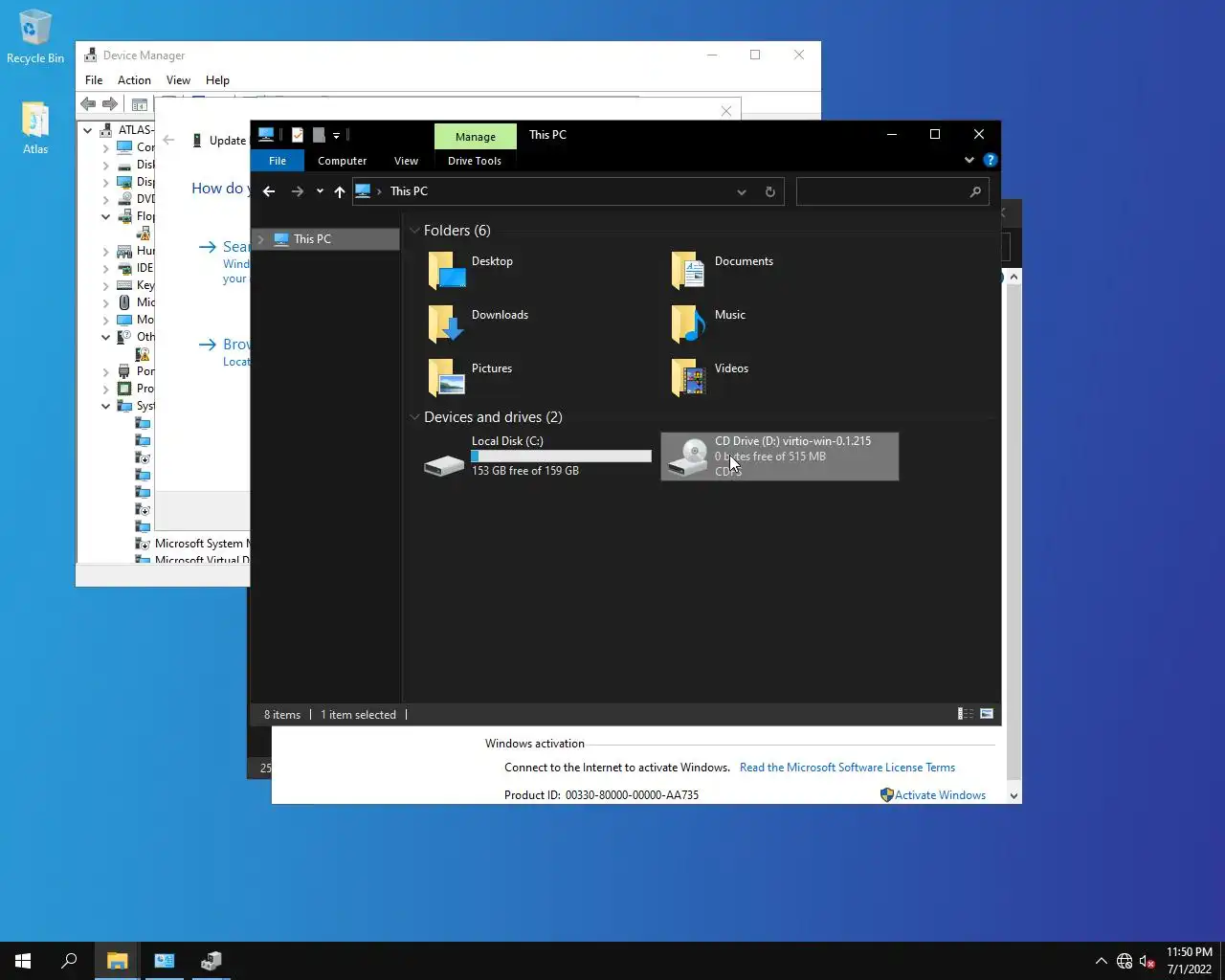Open Atlas folder on desktop
The height and width of the screenshot is (980, 1225).
tap(35, 128)
